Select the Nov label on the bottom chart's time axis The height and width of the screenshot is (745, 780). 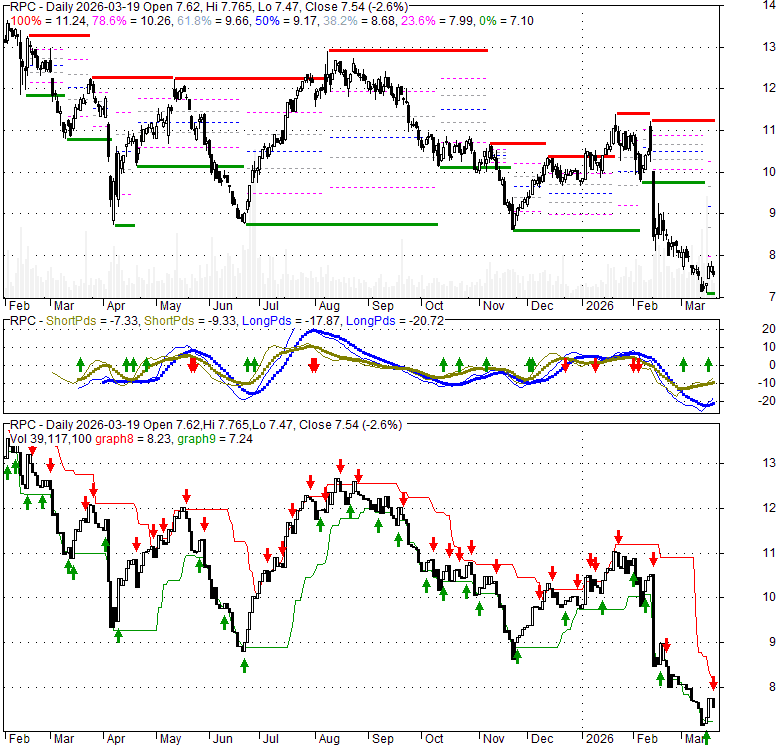click(x=493, y=739)
